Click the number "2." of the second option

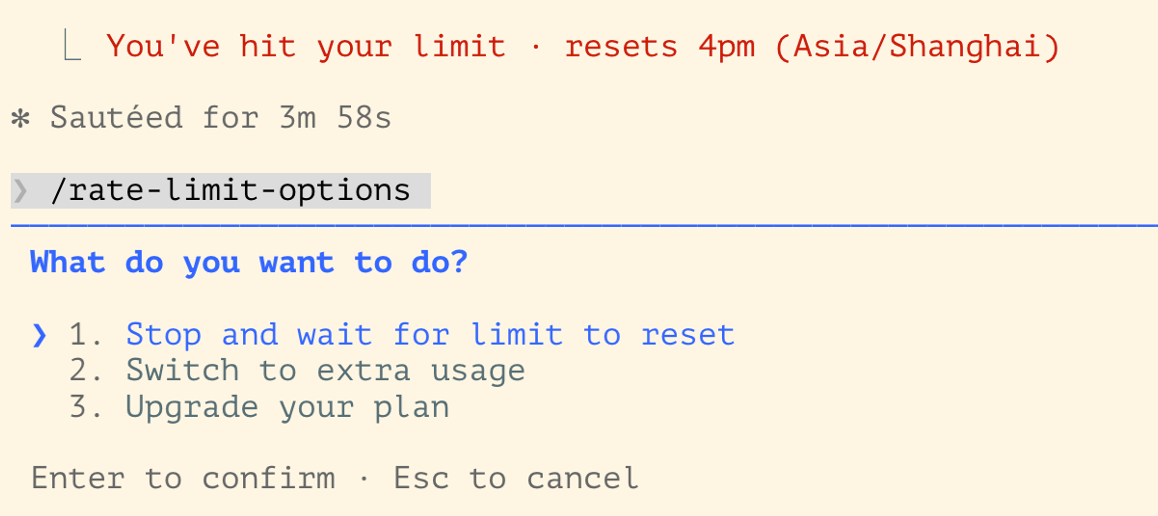(x=86, y=371)
